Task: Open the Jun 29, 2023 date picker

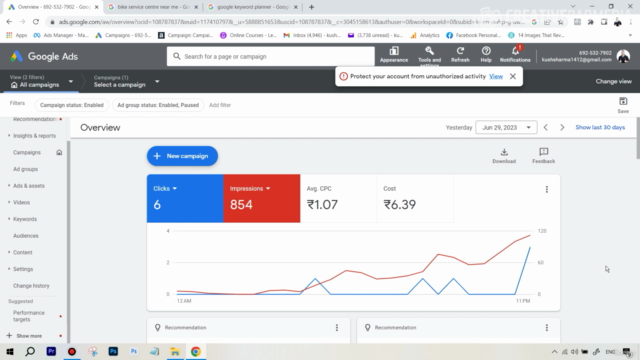Action: click(x=506, y=127)
